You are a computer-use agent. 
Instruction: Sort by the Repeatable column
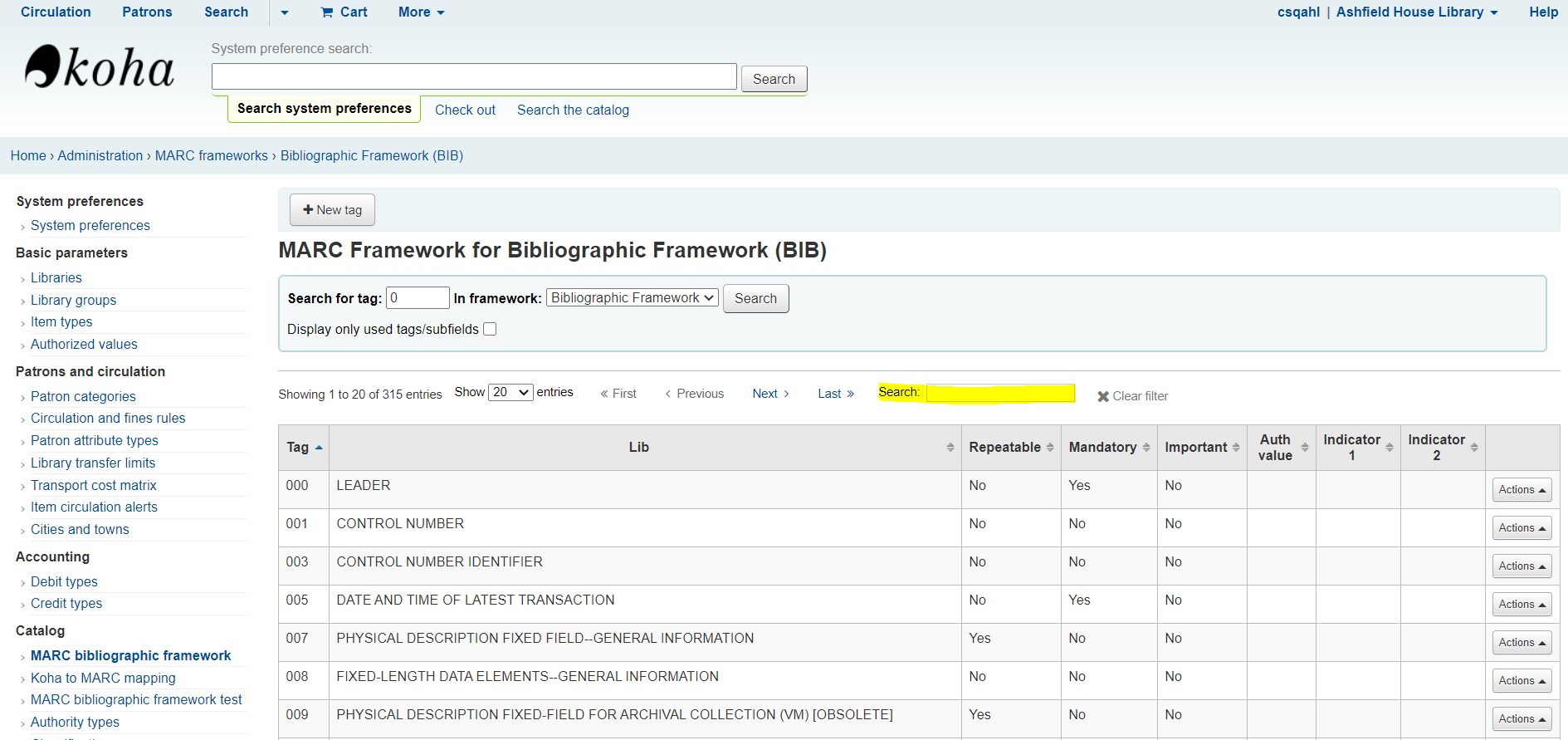[1010, 448]
